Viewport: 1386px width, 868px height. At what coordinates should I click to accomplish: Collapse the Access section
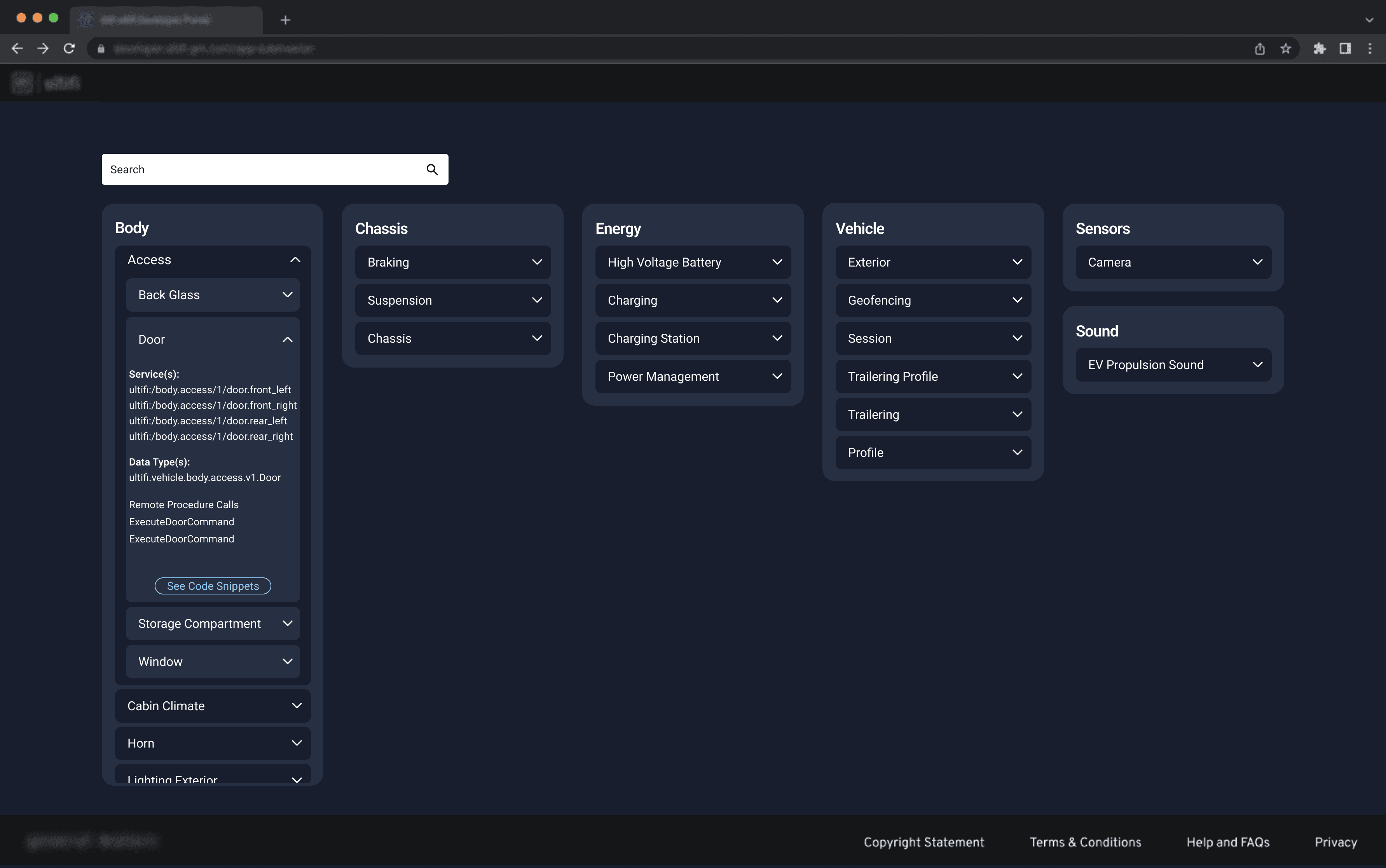tap(295, 260)
